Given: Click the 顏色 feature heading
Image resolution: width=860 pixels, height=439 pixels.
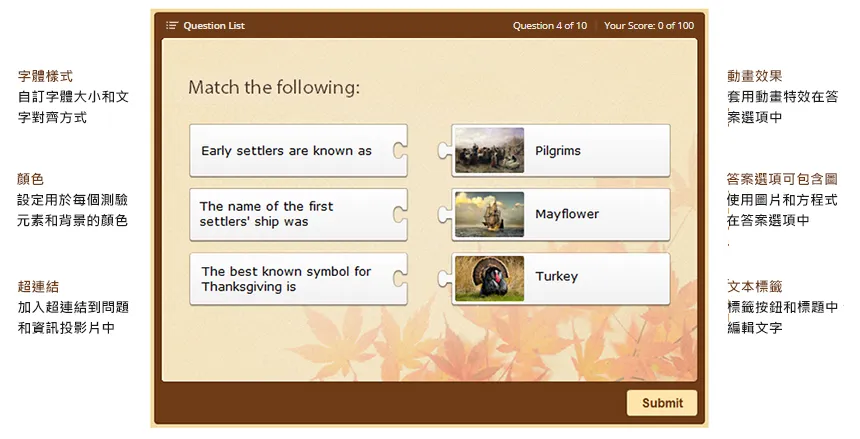Looking at the screenshot, I should 31,179.
